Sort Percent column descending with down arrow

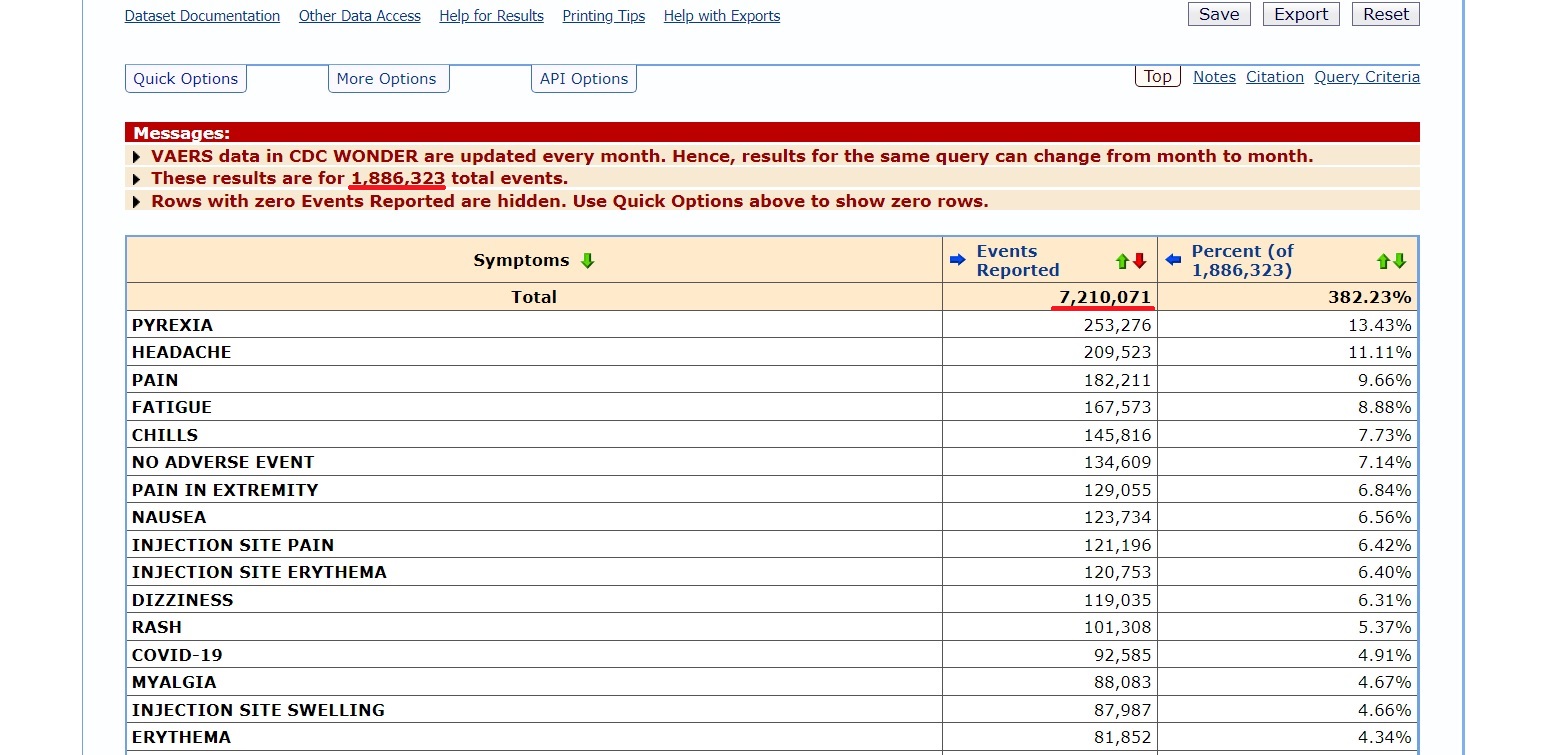tap(1400, 262)
